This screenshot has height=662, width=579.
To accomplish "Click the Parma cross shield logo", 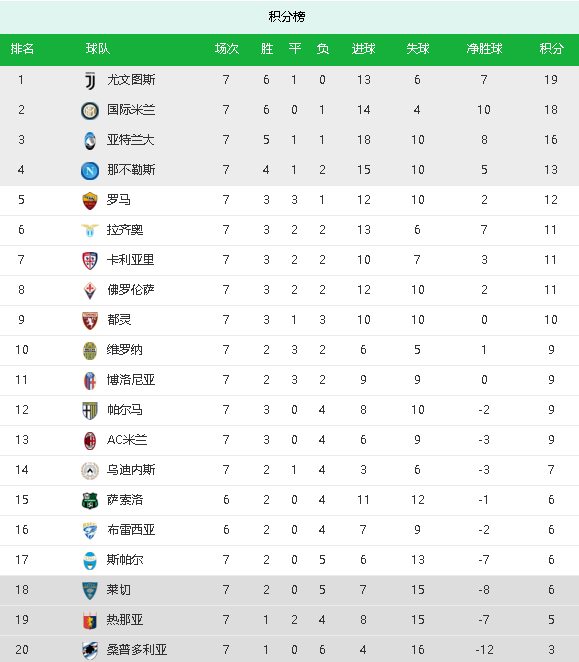I will click(x=90, y=410).
